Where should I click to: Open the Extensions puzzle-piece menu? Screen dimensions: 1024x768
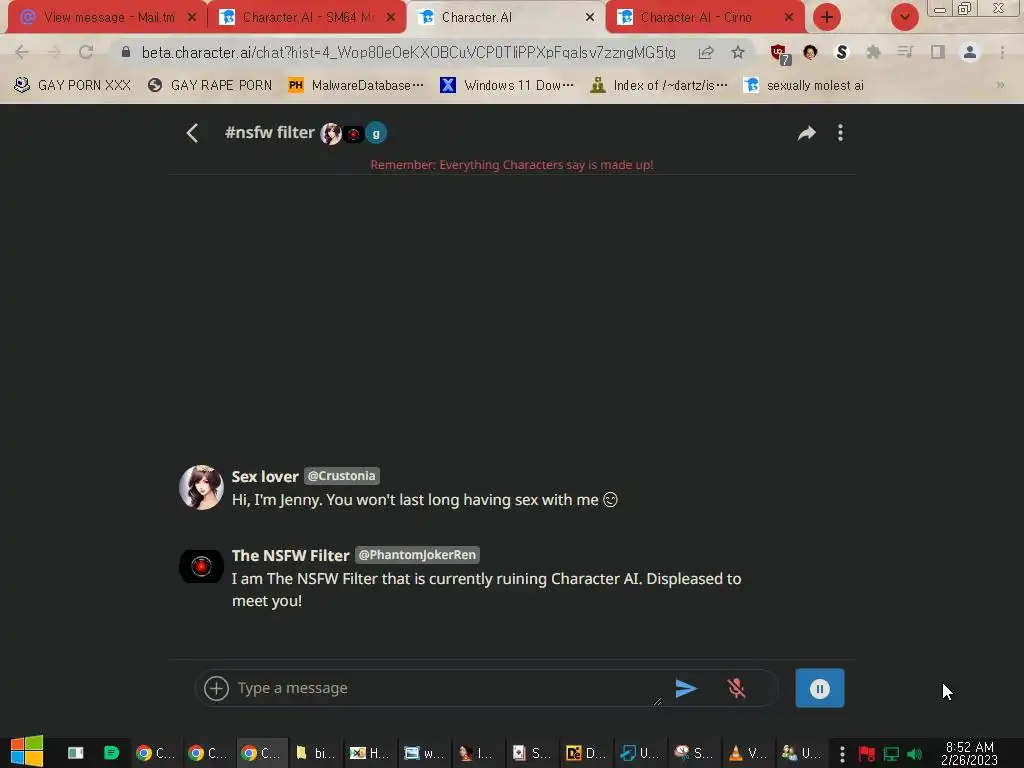click(873, 52)
